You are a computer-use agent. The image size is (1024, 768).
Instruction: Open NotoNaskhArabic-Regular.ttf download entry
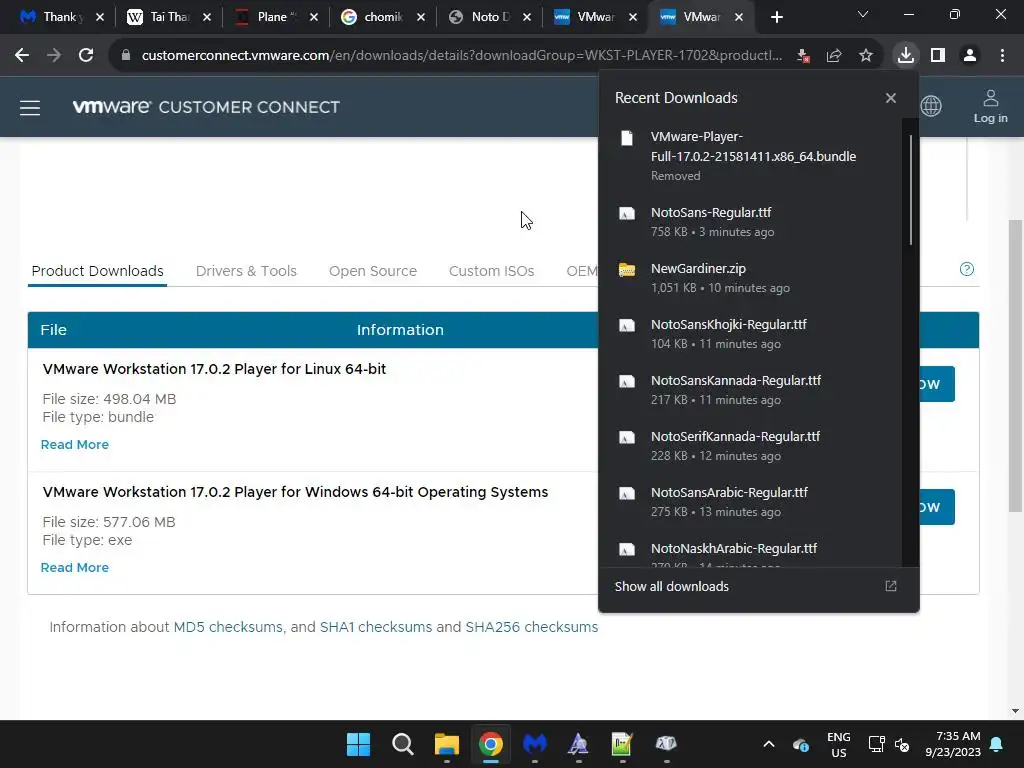click(750, 552)
